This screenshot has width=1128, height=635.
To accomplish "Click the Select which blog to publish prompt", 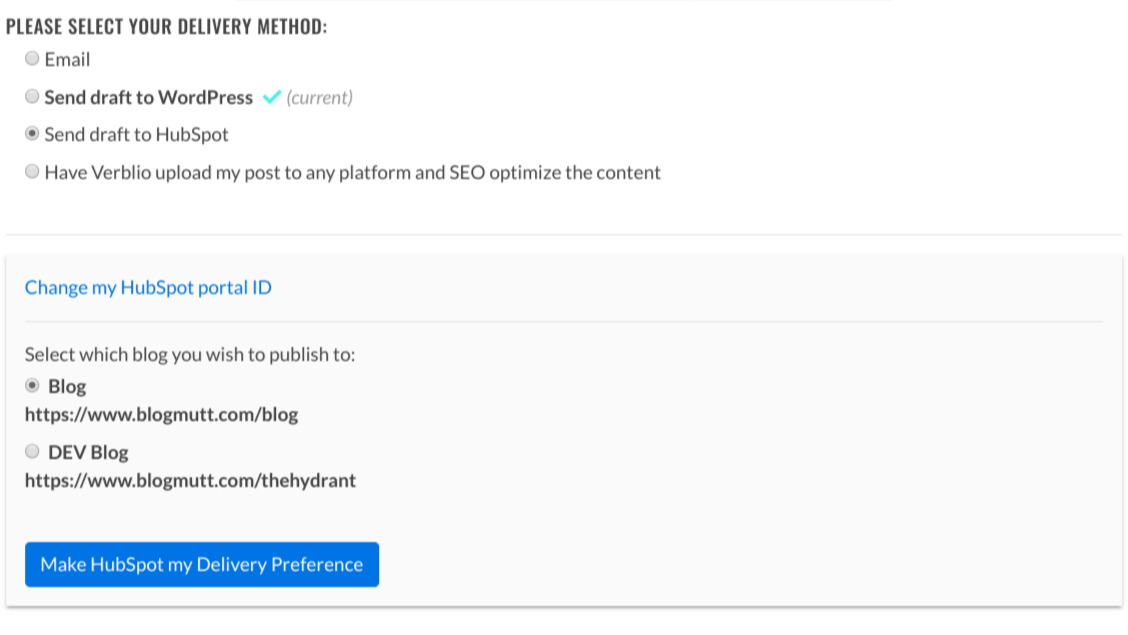I will coord(190,355).
